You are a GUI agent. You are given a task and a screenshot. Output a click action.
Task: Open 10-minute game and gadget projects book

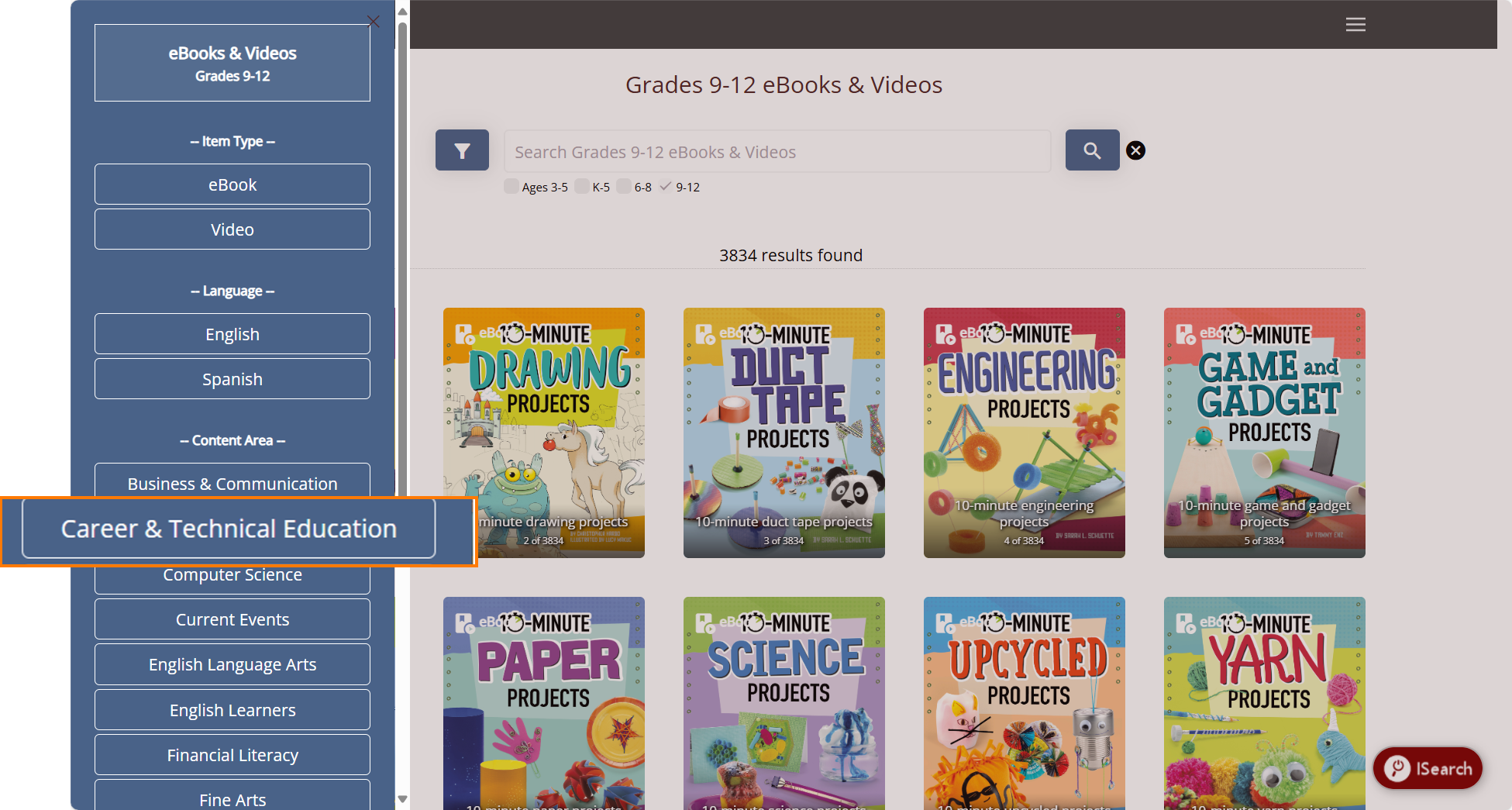[1265, 433]
